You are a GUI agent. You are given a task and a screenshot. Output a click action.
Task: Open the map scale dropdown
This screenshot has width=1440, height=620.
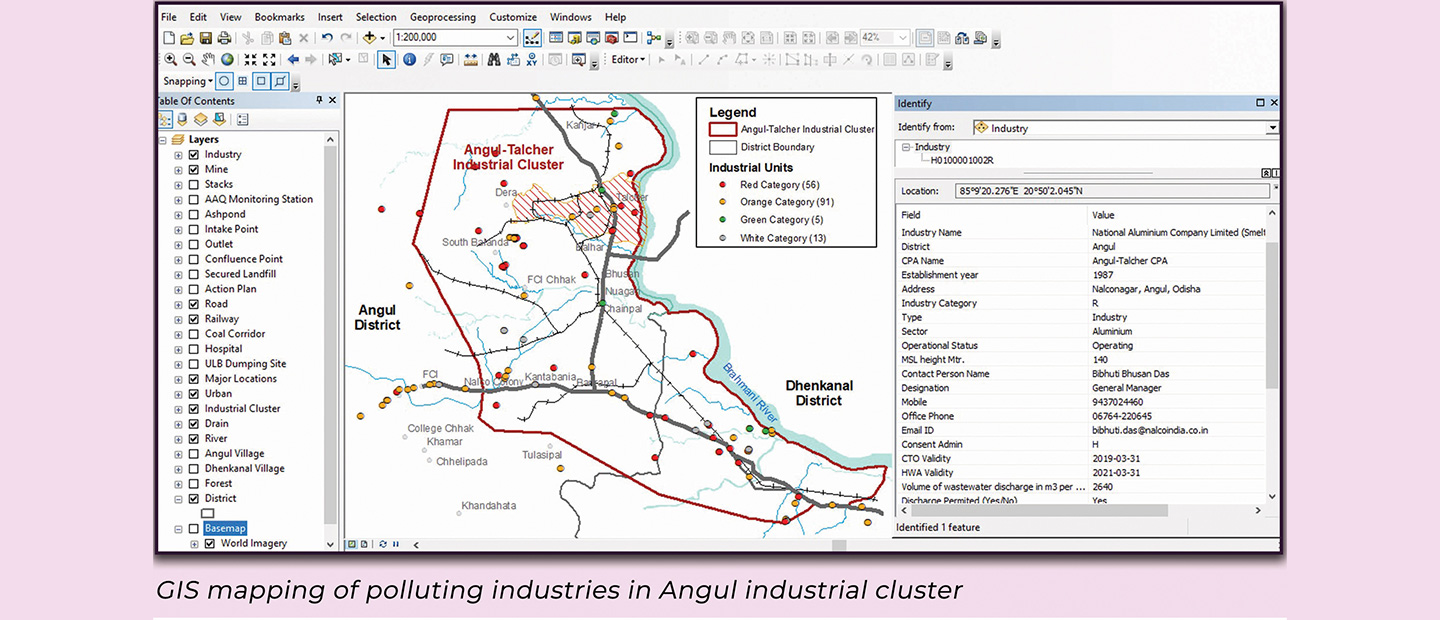(510, 38)
